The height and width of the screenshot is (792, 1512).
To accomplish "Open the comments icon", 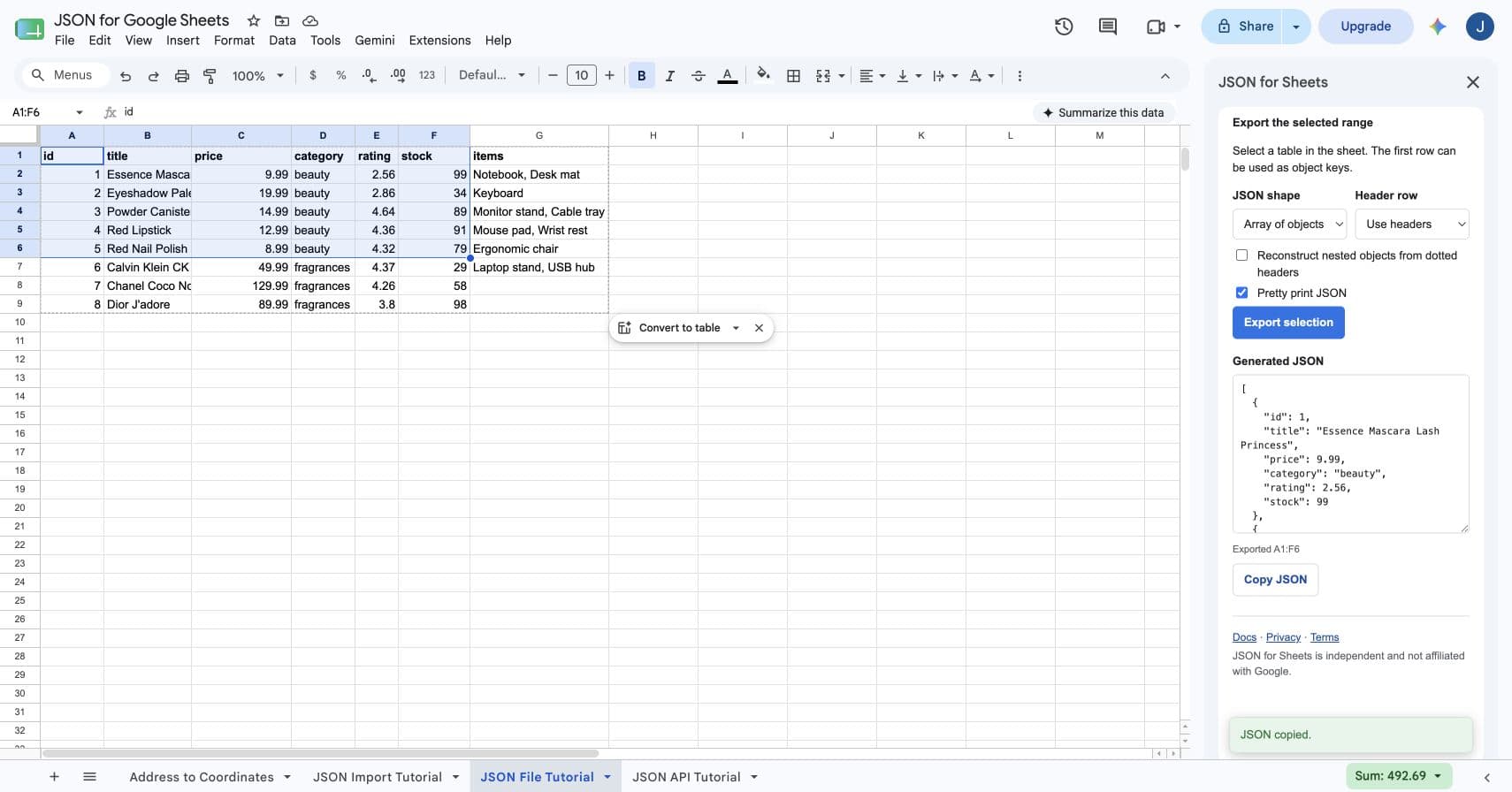I will coord(1107,27).
